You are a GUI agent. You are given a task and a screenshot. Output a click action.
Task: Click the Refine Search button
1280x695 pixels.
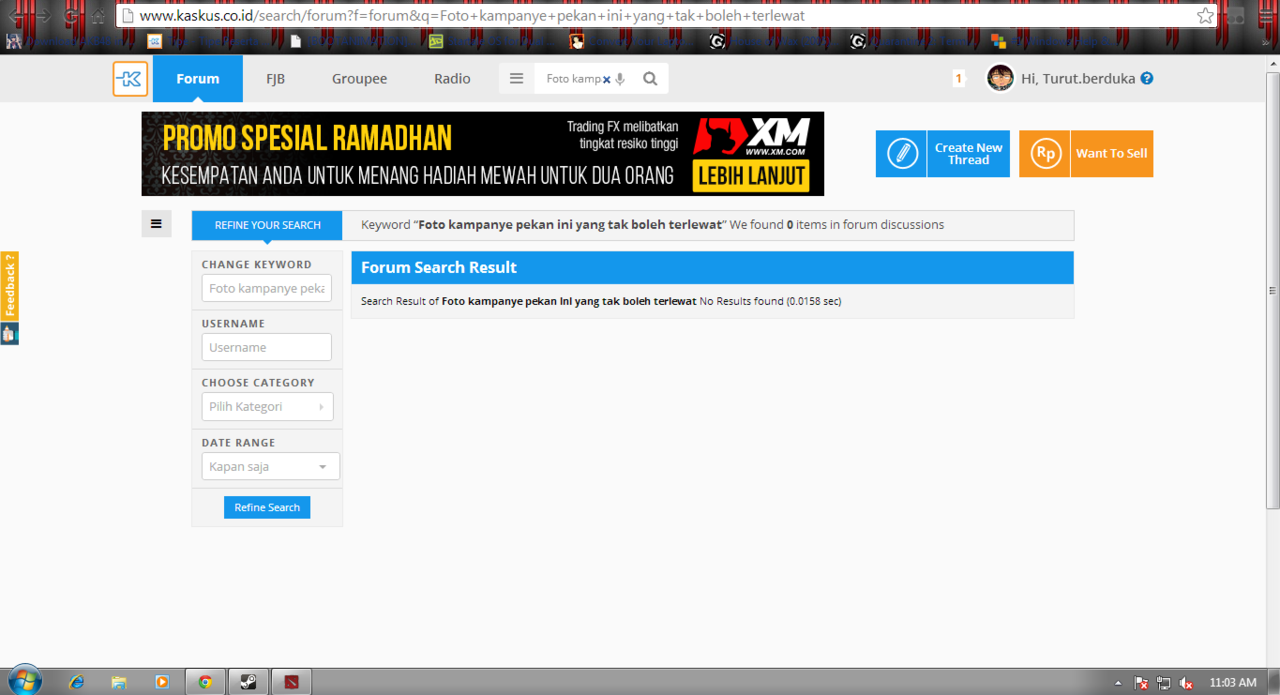pos(267,507)
